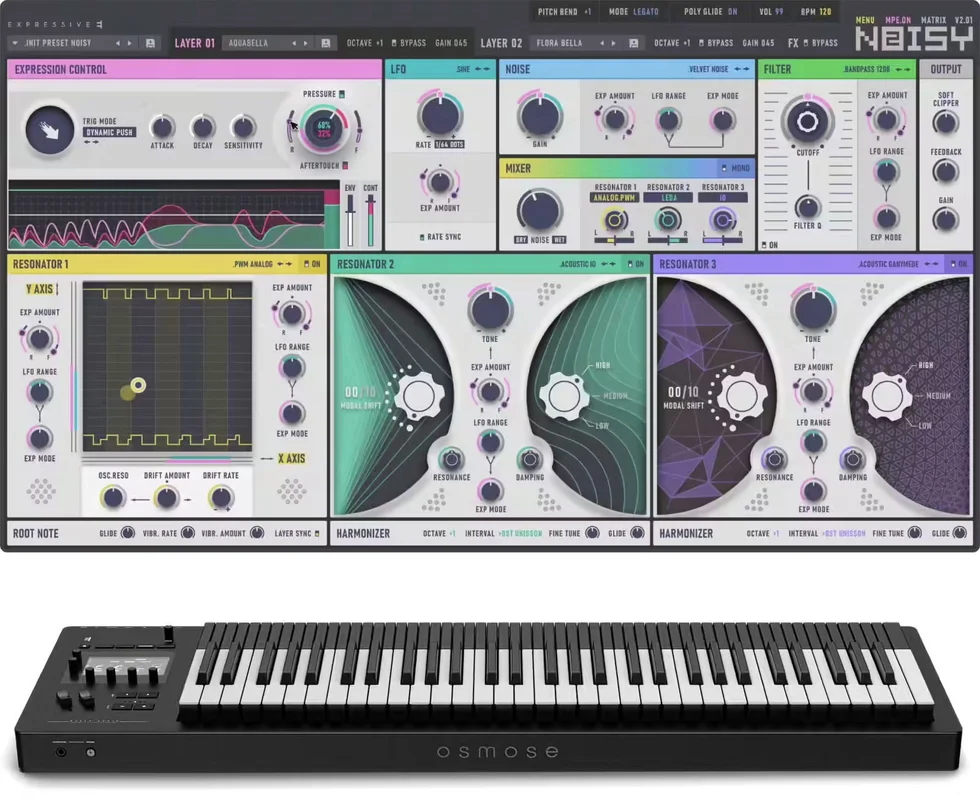Viewport: 980px width, 799px height.
Task: Click the Resonator 1 pan slider in Mixer
Action: [x=614, y=240]
